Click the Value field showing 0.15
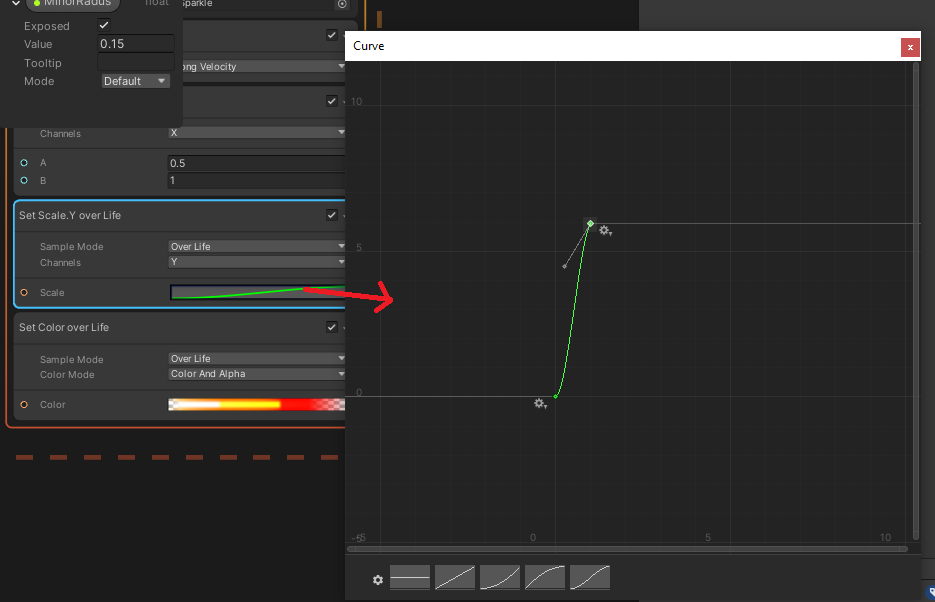935x602 pixels. (x=136, y=44)
